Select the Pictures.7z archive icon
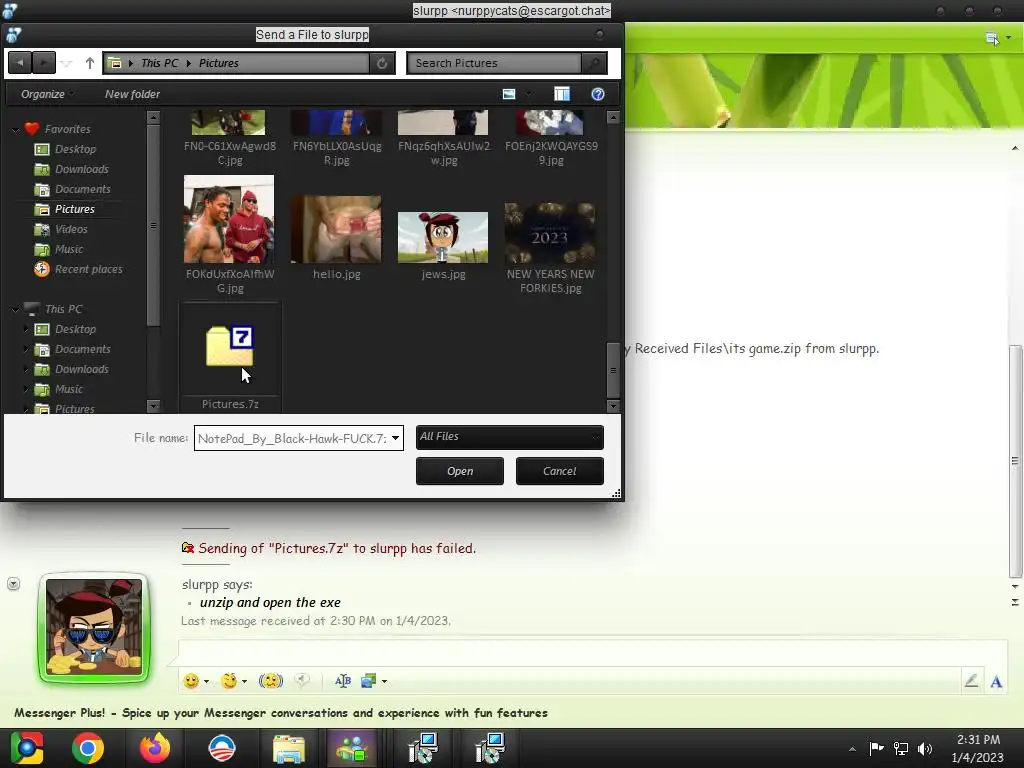The height and width of the screenshot is (768, 1024). [230, 346]
